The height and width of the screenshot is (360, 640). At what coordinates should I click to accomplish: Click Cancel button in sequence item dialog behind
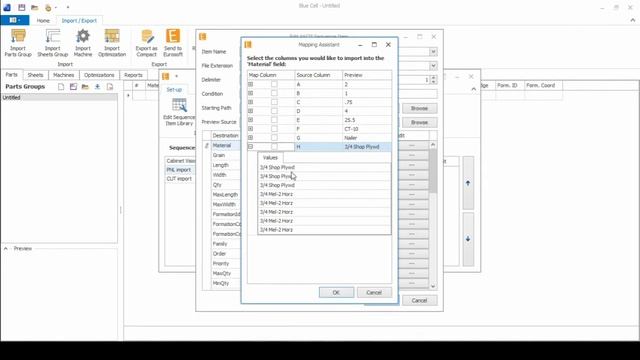(419, 300)
